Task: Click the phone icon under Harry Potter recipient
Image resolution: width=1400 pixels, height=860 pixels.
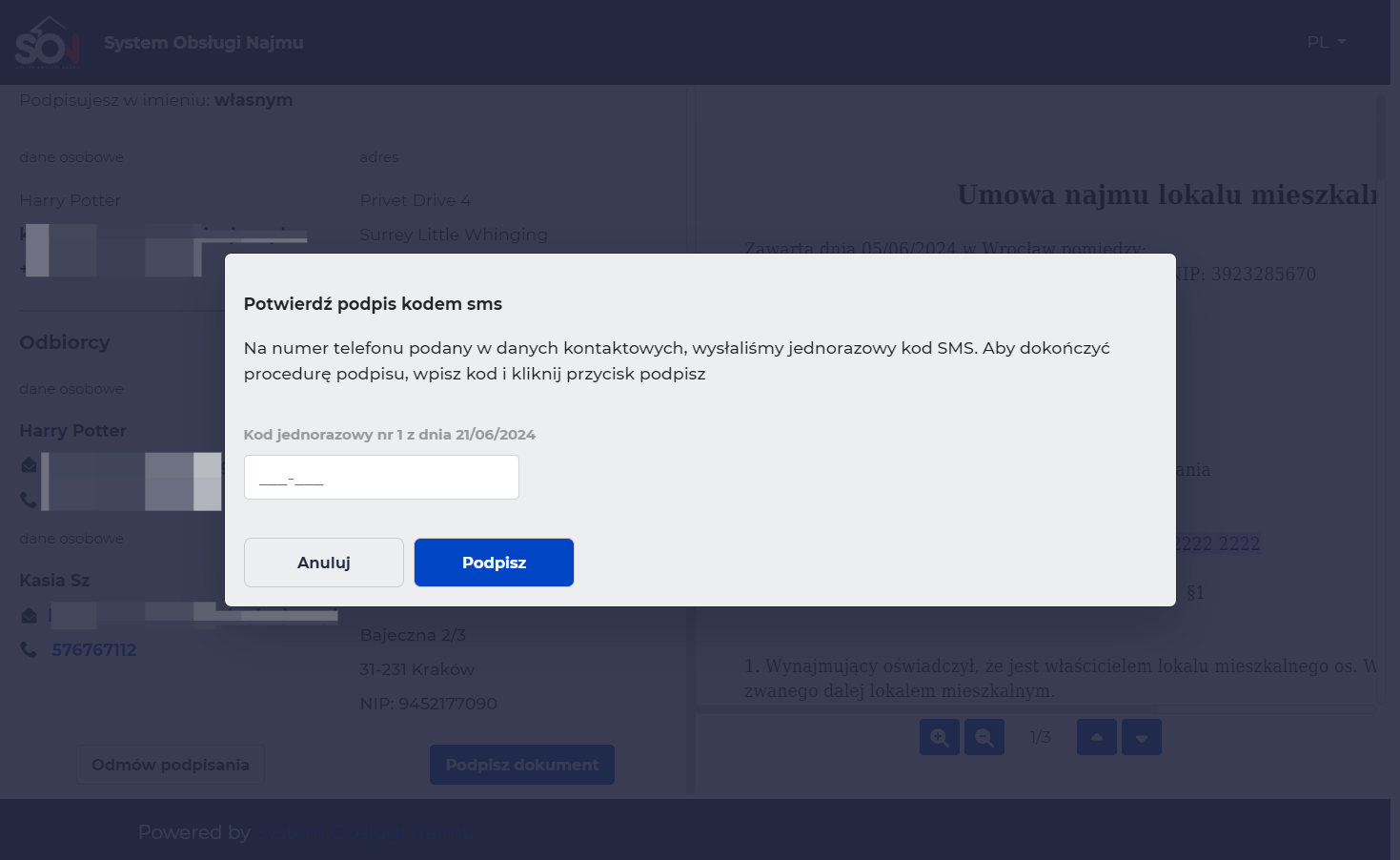Action: (29, 500)
